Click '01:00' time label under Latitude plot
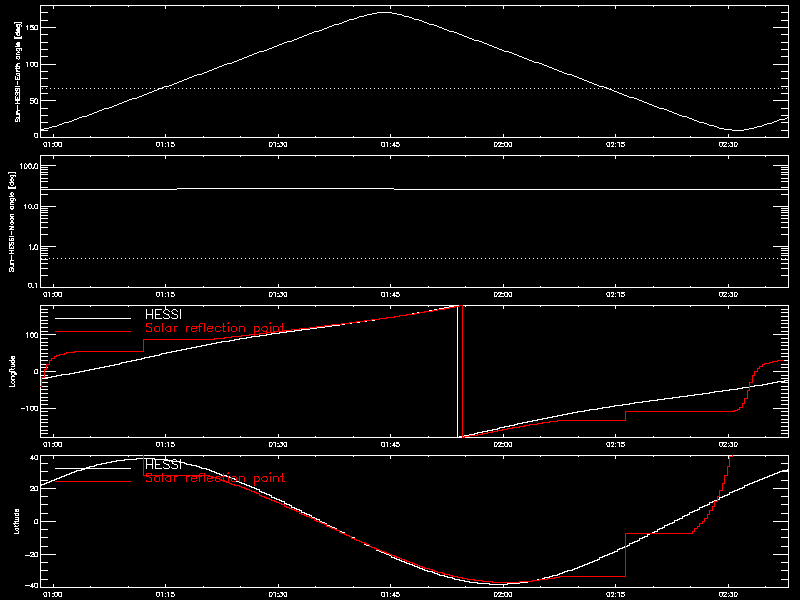The width and height of the screenshot is (800, 600). [52, 595]
